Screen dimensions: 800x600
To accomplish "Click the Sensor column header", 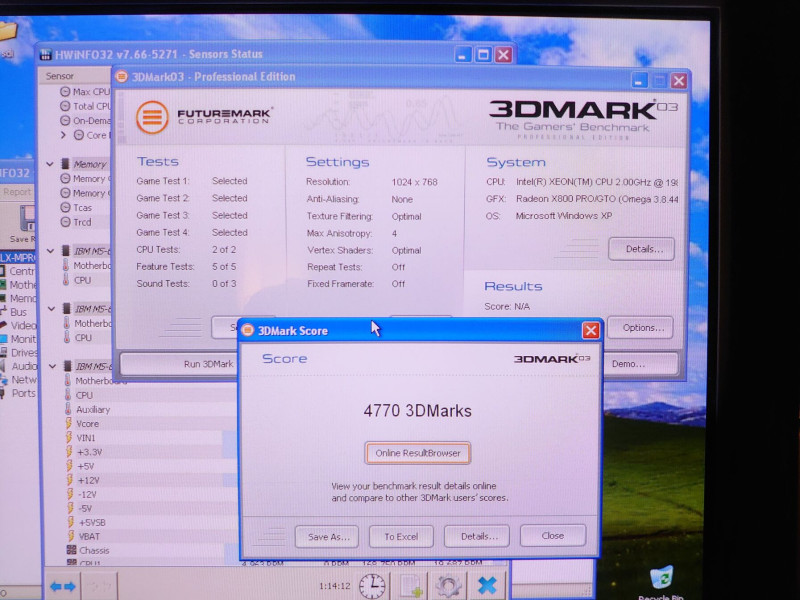I will click(x=75, y=76).
